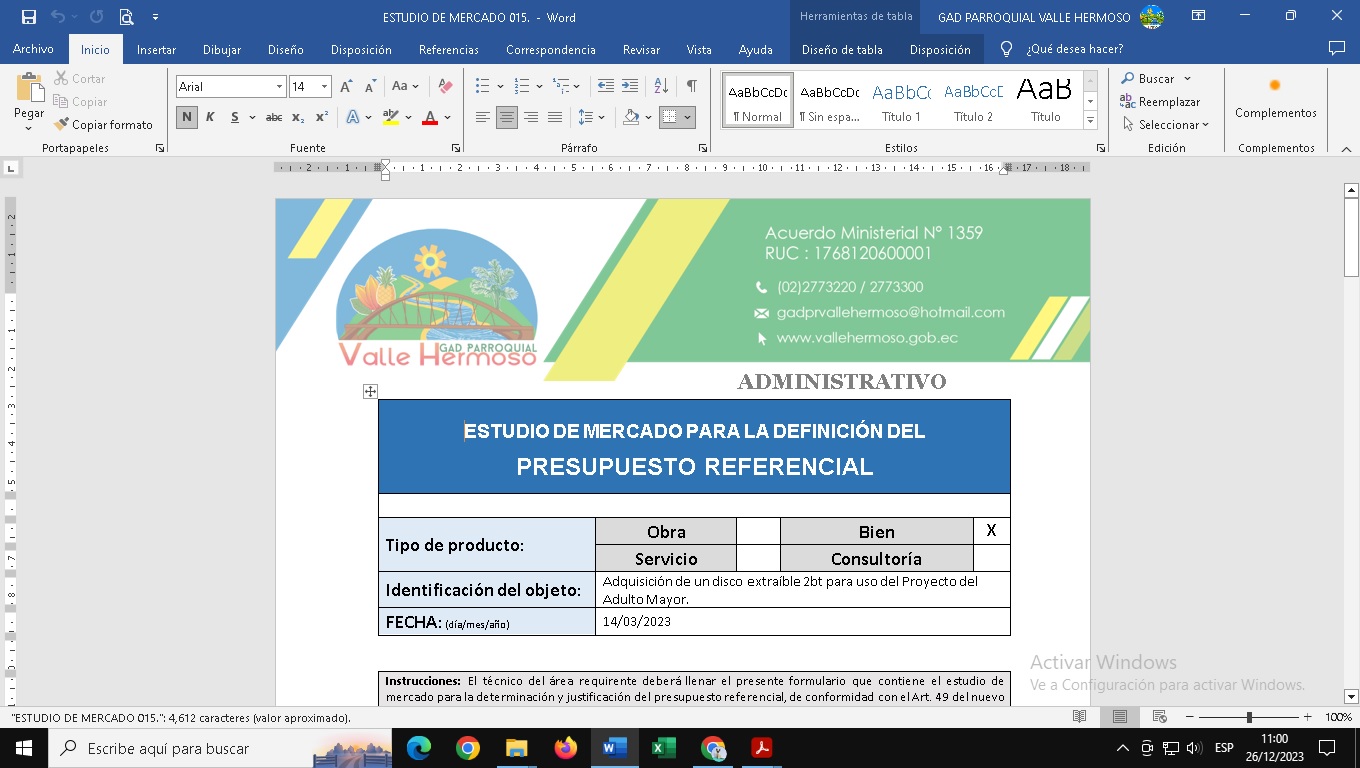Click the zoom slider in status bar
The image size is (1360, 768).
click(1248, 717)
